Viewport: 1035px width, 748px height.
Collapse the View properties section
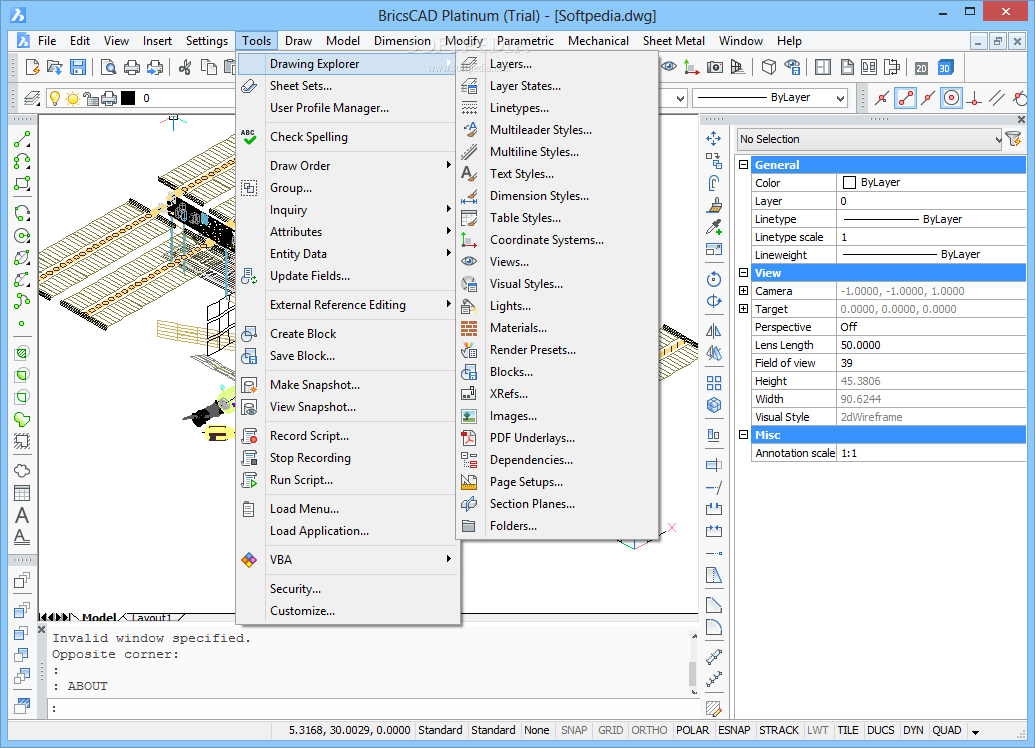point(743,273)
